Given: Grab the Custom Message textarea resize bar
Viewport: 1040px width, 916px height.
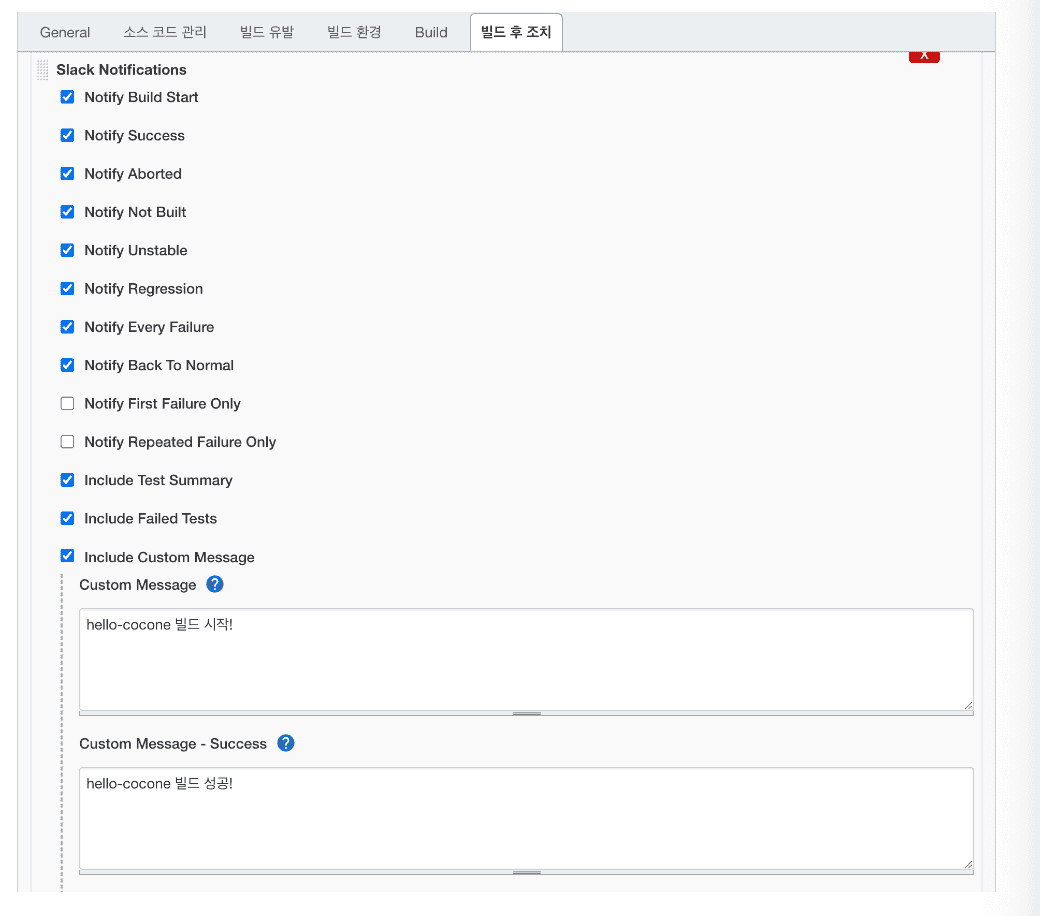Looking at the screenshot, I should (526, 714).
